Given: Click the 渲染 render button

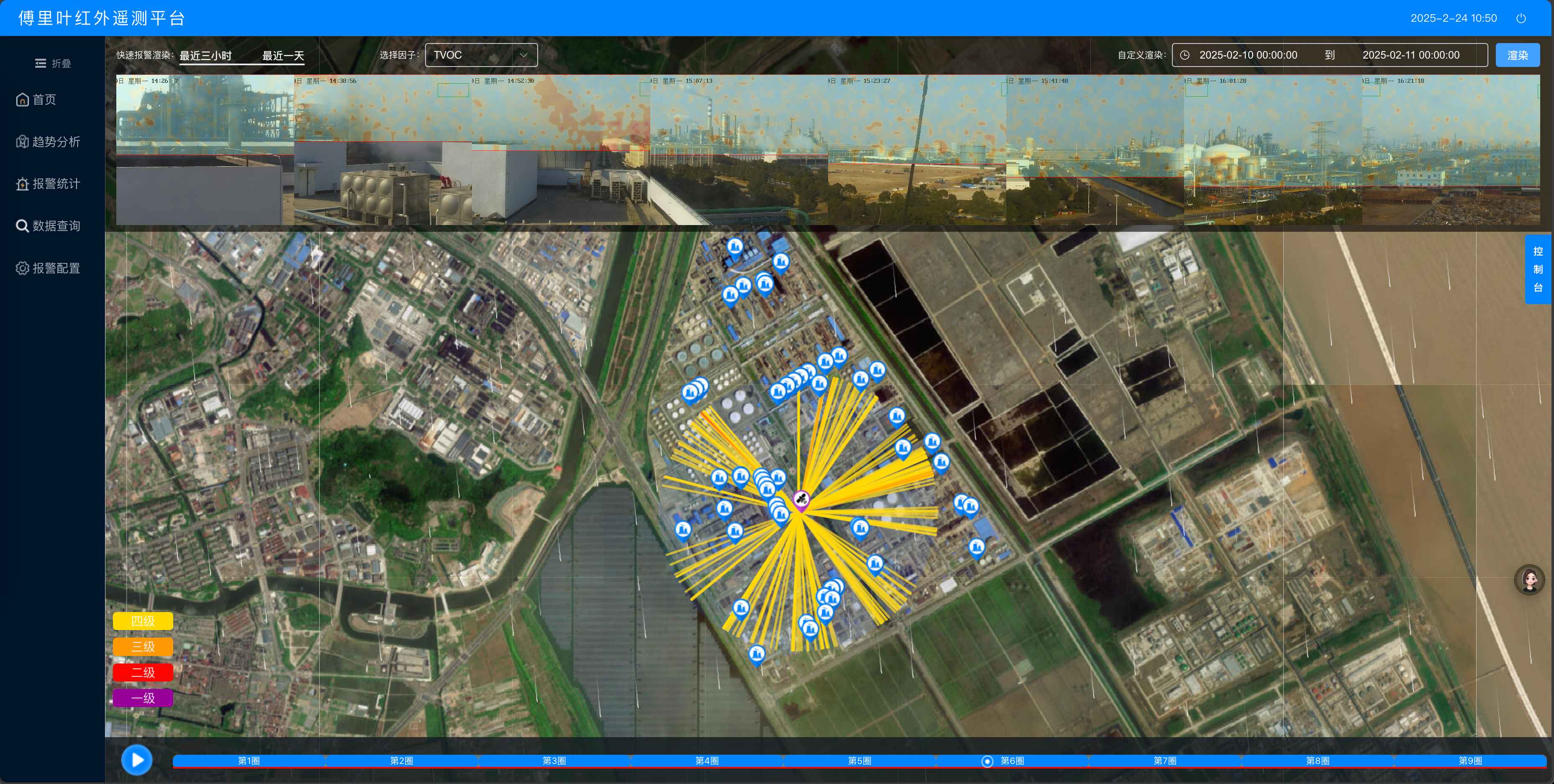Looking at the screenshot, I should coord(1517,56).
